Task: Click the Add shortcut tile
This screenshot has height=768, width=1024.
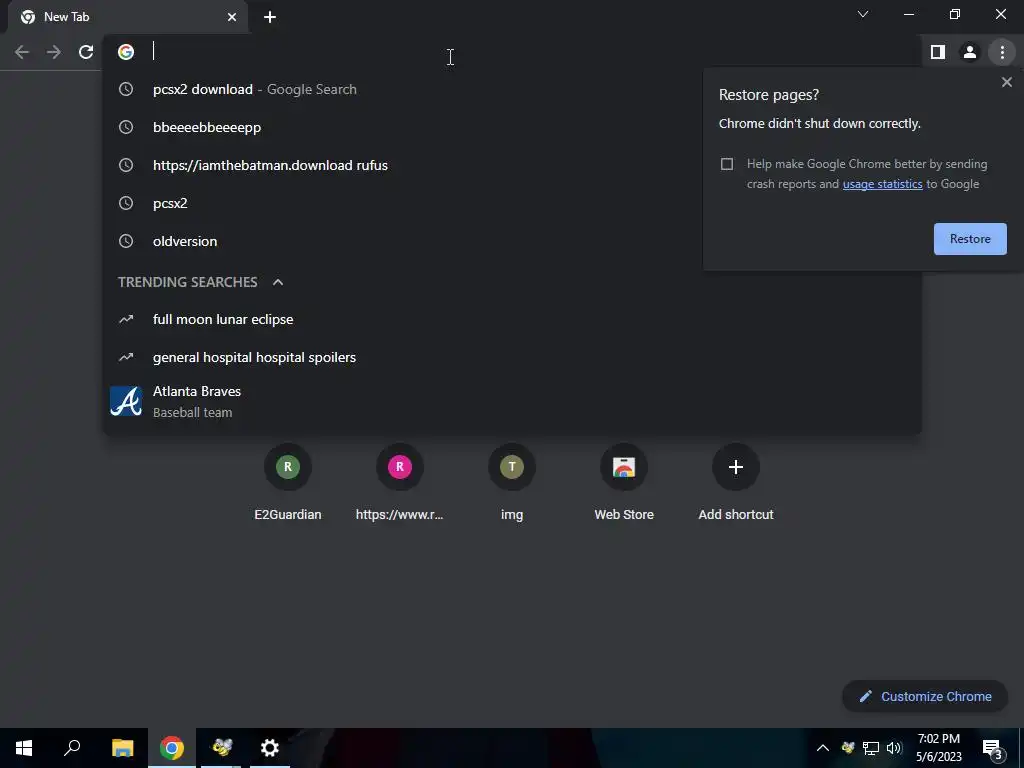Action: [736, 483]
